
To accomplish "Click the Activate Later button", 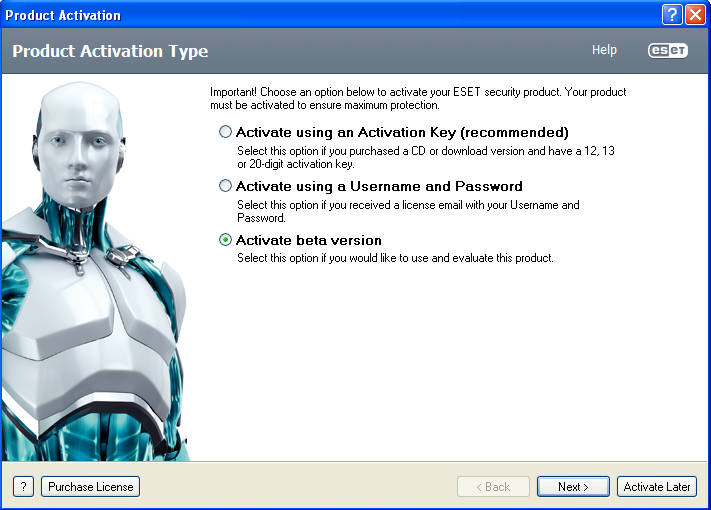I will (x=657, y=486).
